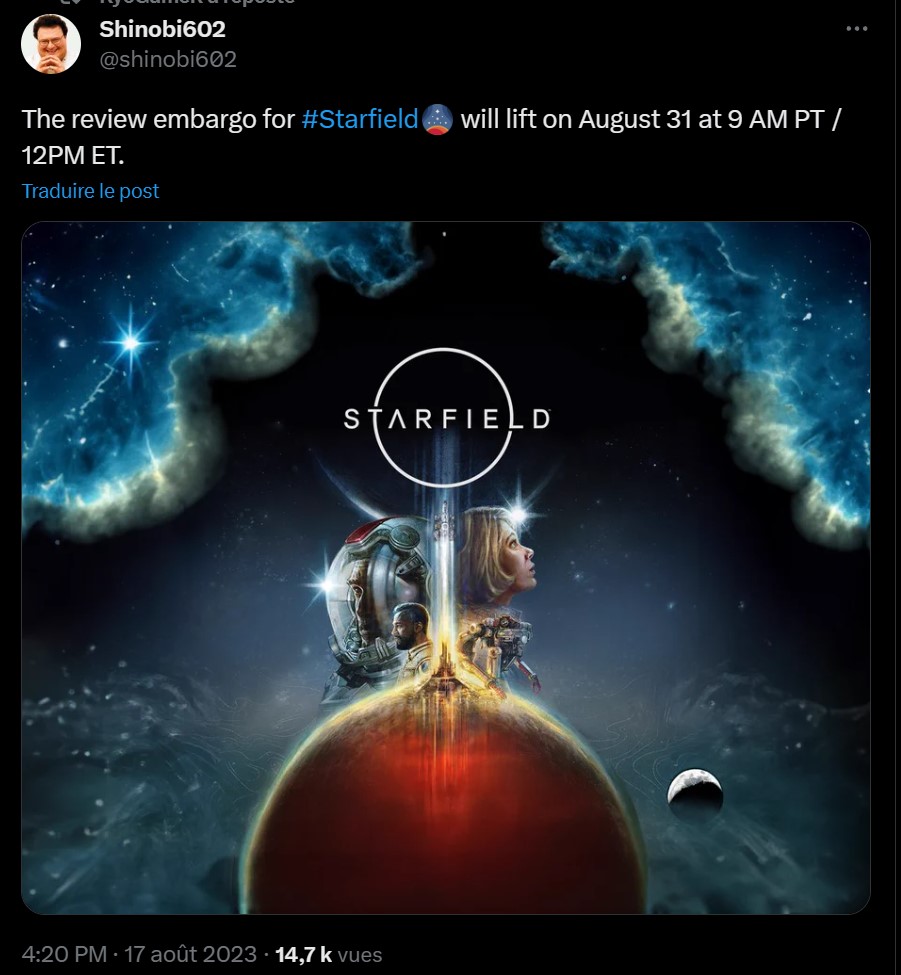Click the Starfield circular logo in the poster
901x975 pixels.
coord(446,418)
